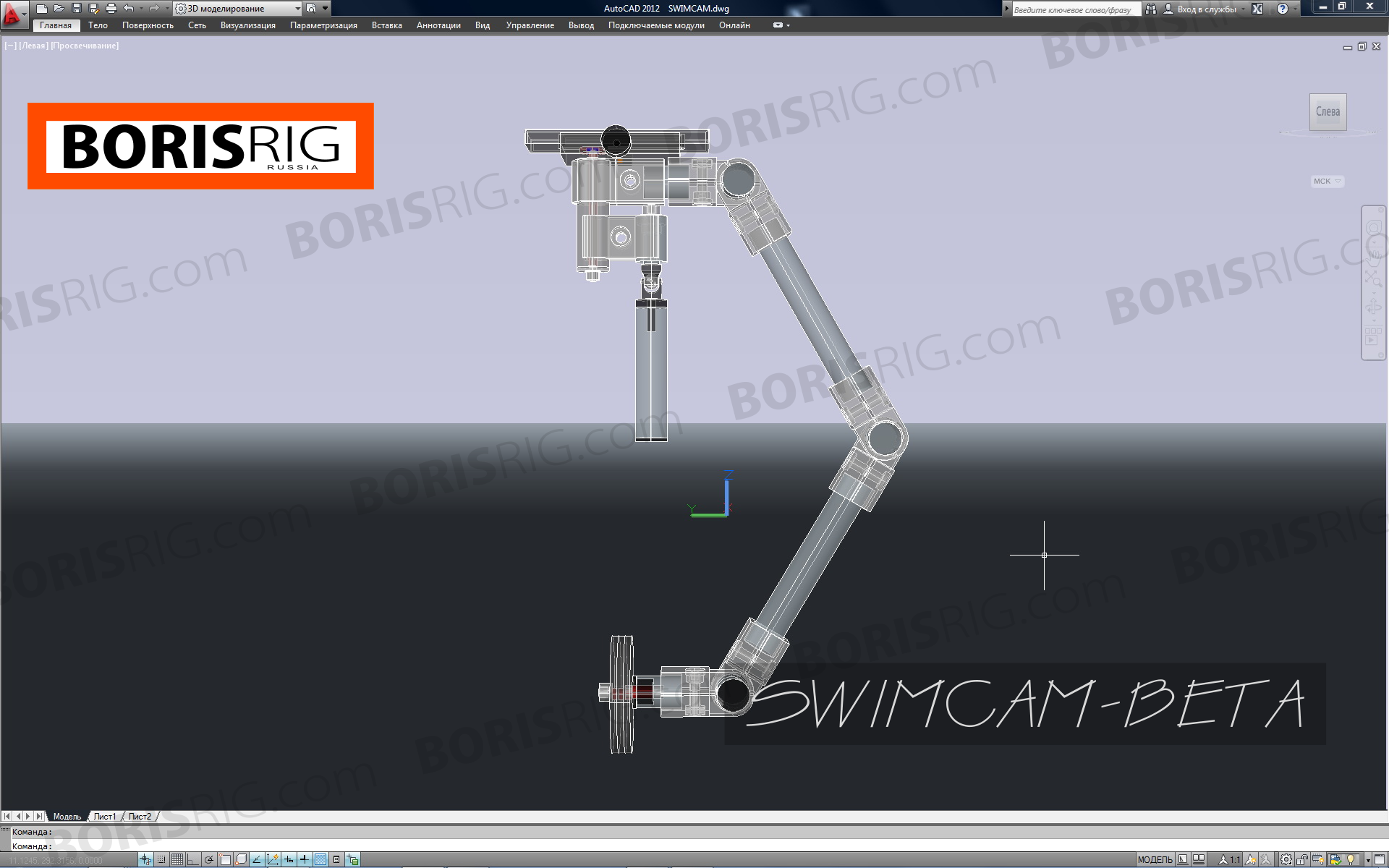Open the undo history dropdown arrow
Image resolution: width=1389 pixels, height=868 pixels.
(x=140, y=9)
